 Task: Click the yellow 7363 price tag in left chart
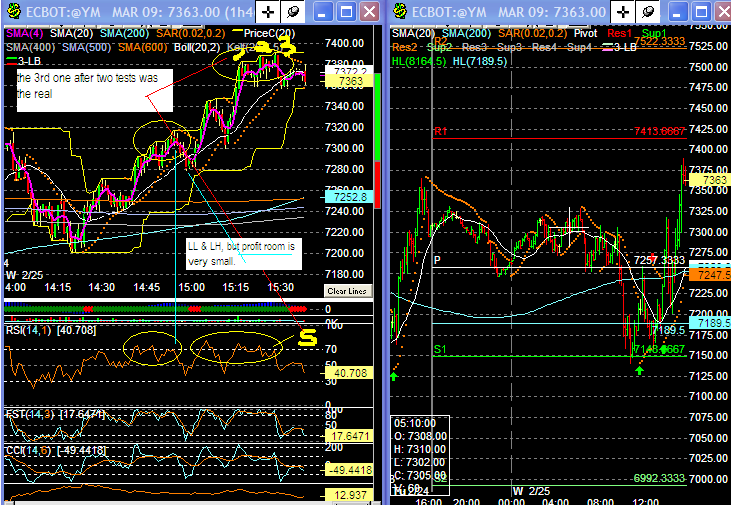349,81
